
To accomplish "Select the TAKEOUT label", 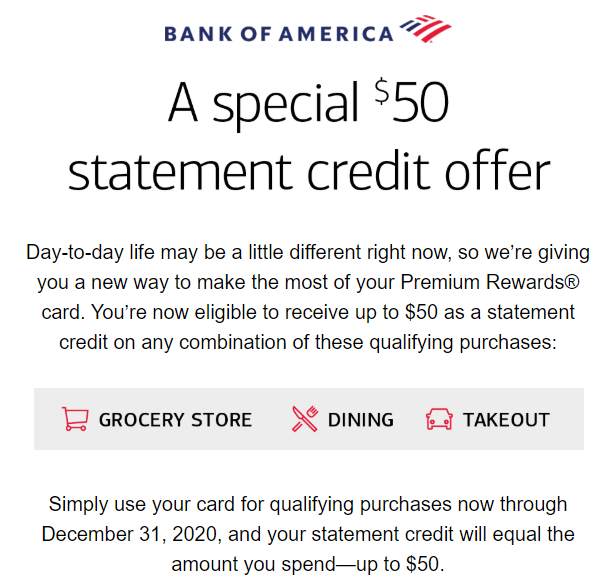I will coord(506,420).
